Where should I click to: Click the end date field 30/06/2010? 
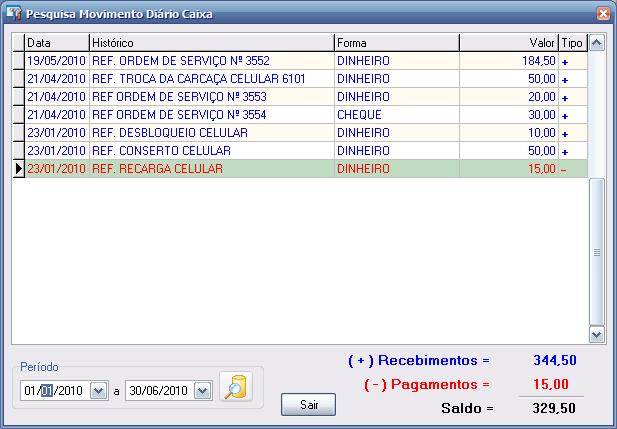click(x=158, y=391)
